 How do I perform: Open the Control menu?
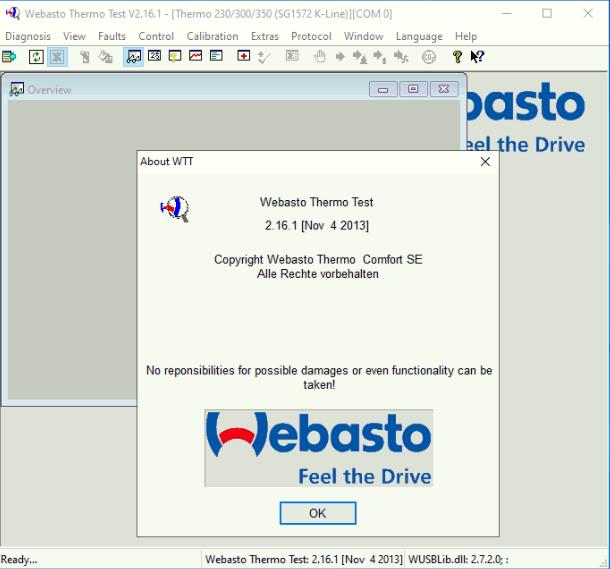pyautogui.click(x=156, y=36)
